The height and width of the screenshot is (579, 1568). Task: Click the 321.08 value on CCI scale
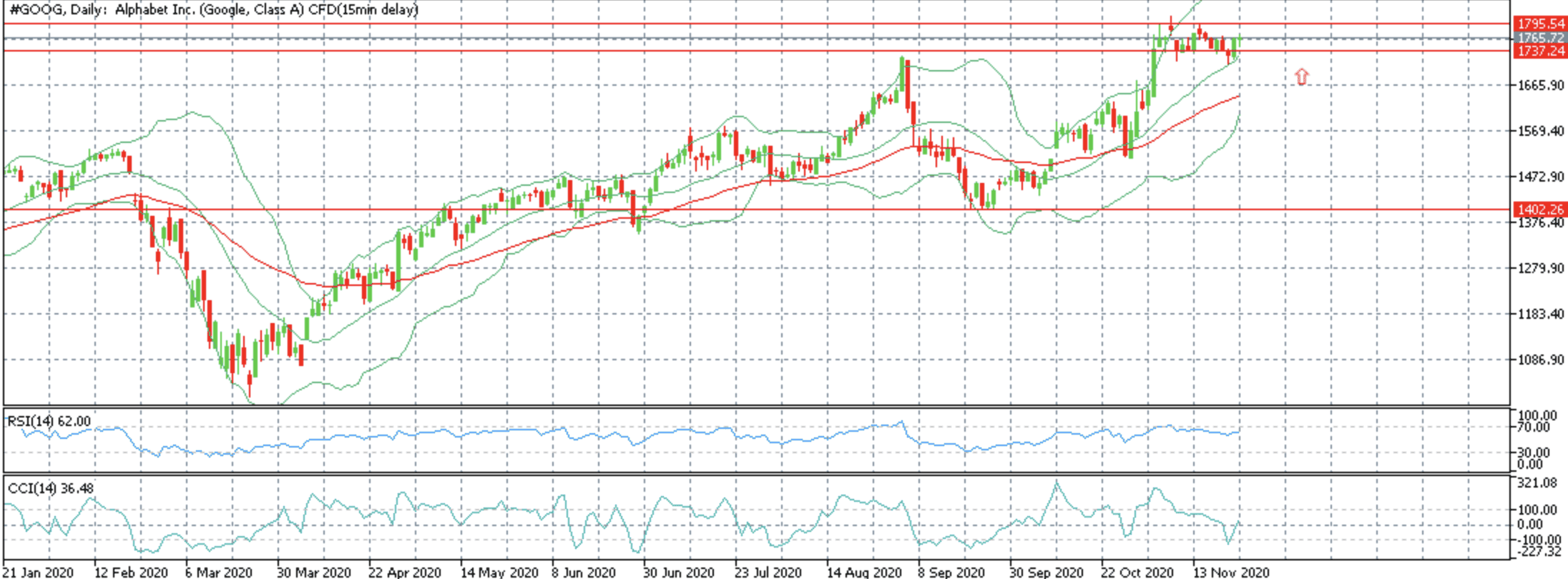click(1537, 483)
